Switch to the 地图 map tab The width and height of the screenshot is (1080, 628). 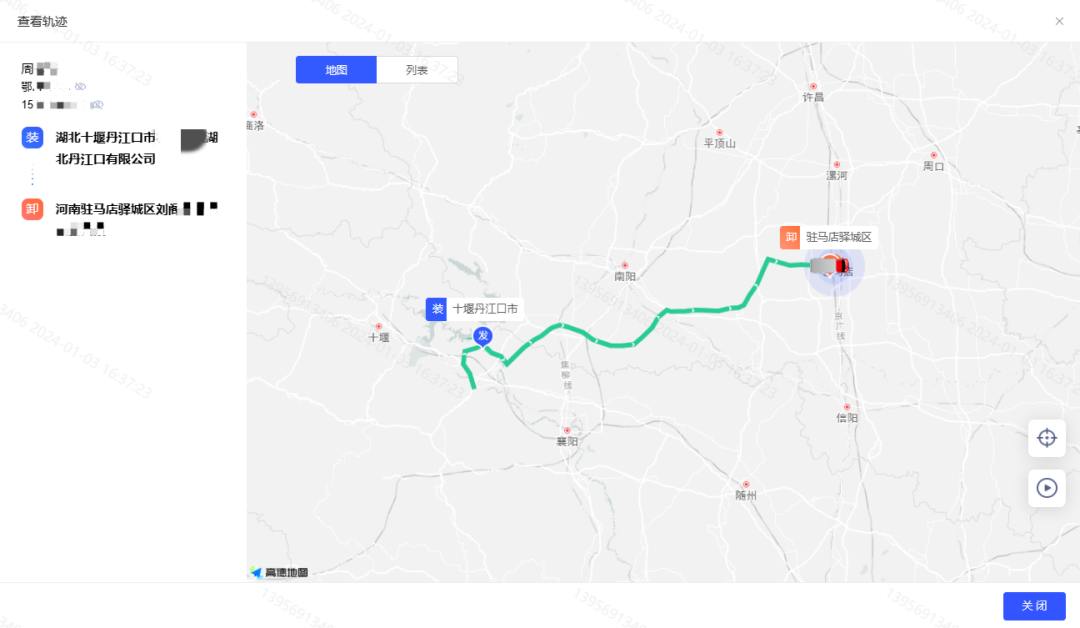(x=336, y=70)
